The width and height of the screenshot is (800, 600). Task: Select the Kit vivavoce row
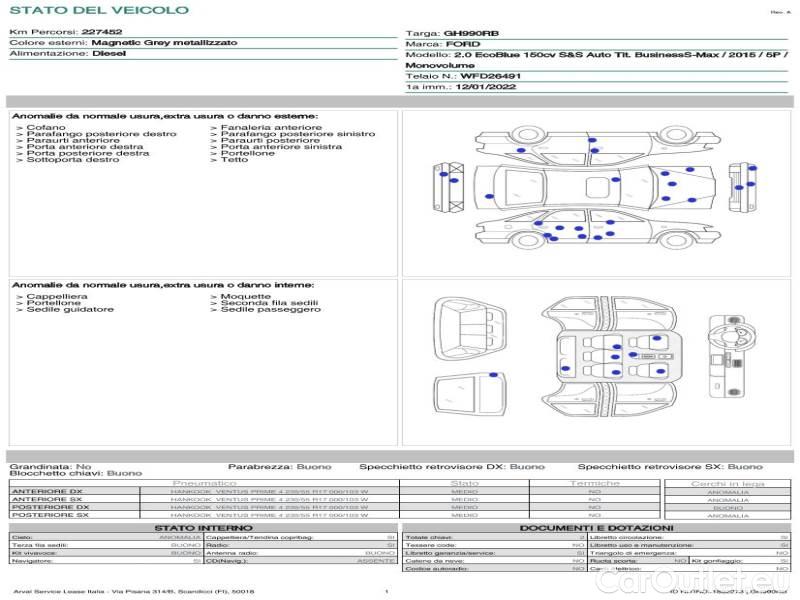106,553
